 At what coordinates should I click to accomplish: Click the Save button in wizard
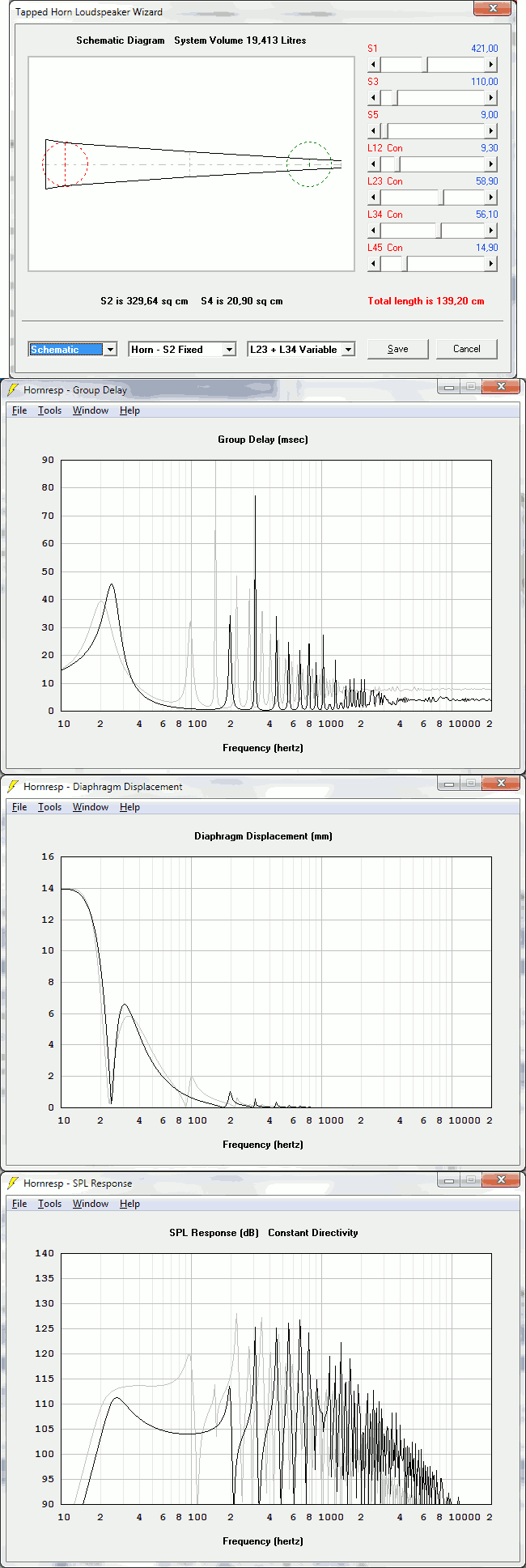coord(398,349)
